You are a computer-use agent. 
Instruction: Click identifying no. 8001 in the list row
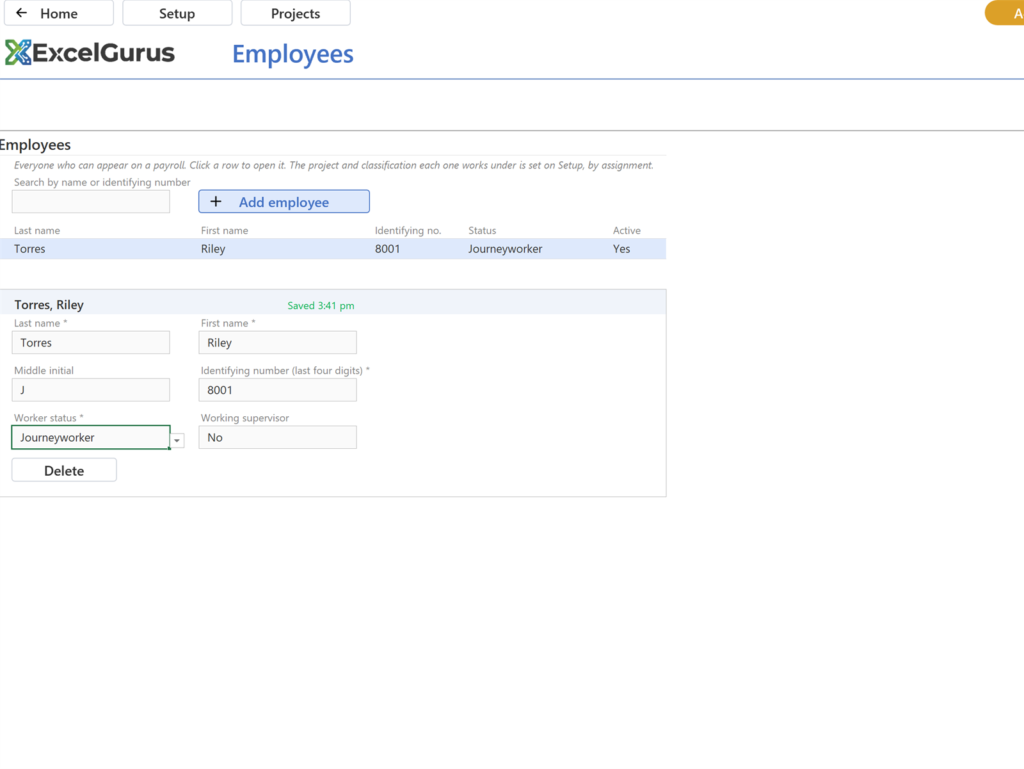[x=387, y=249]
